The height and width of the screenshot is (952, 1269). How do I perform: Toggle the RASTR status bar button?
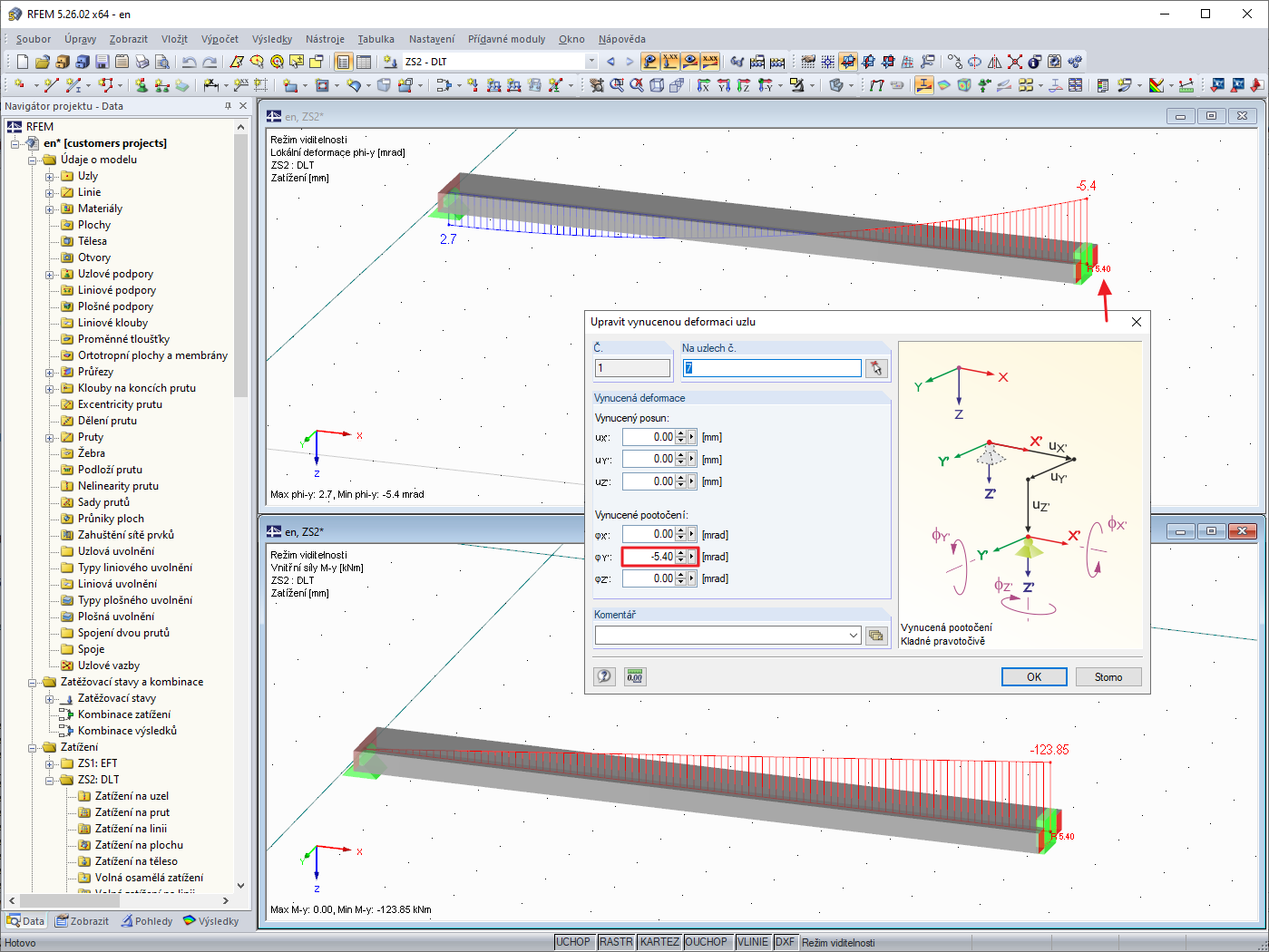tap(616, 942)
